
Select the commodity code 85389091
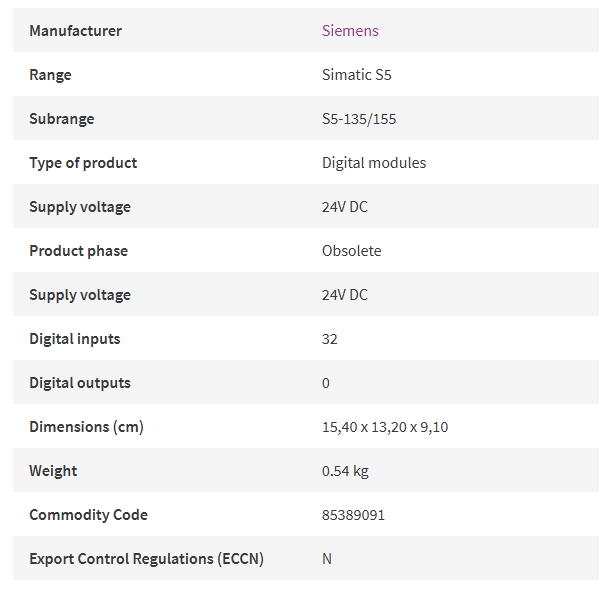pos(353,515)
